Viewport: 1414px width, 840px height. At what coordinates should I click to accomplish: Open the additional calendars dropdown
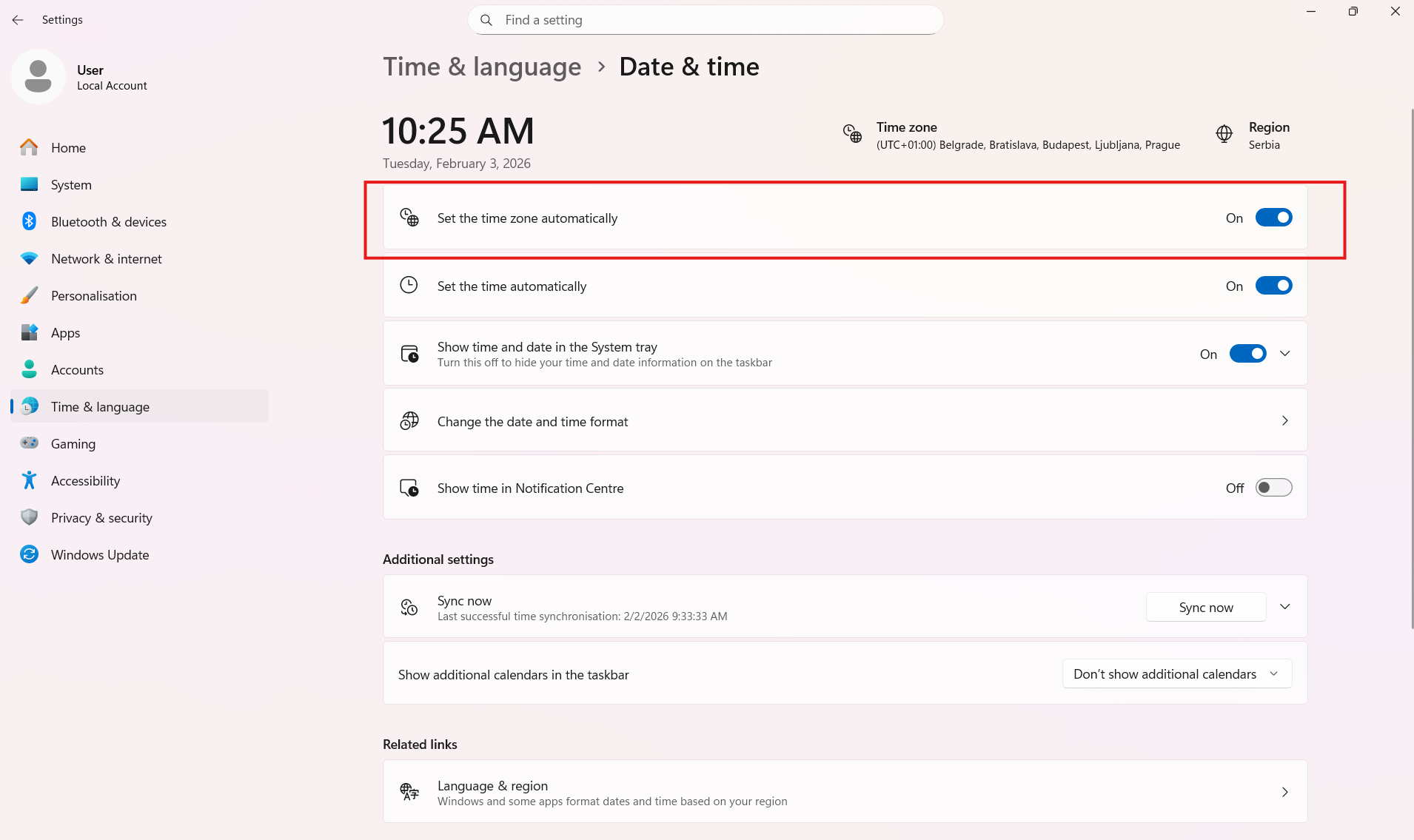[x=1176, y=674]
